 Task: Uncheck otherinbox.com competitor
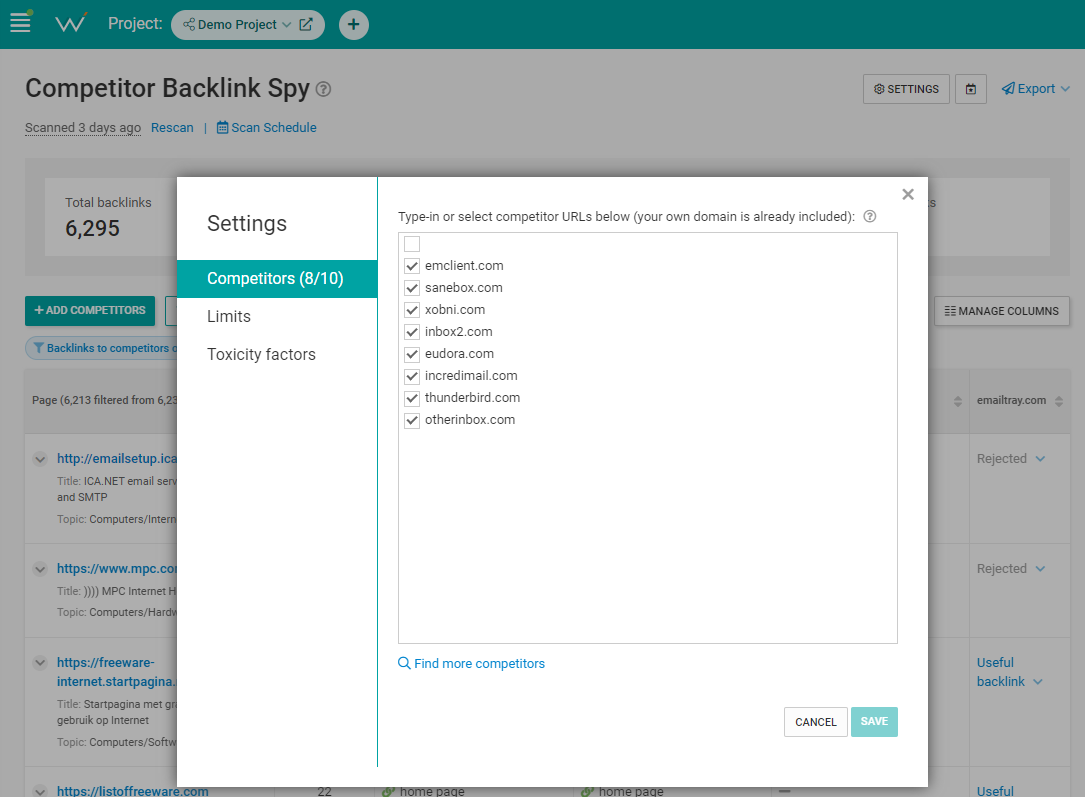(x=412, y=420)
